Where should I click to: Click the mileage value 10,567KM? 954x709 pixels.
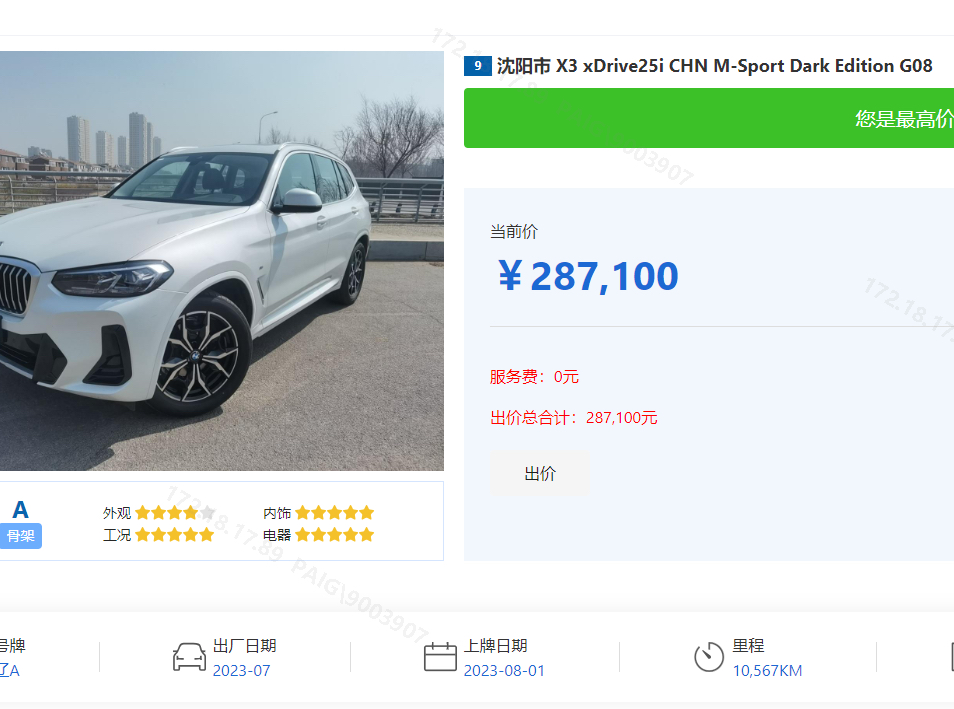pos(767,671)
